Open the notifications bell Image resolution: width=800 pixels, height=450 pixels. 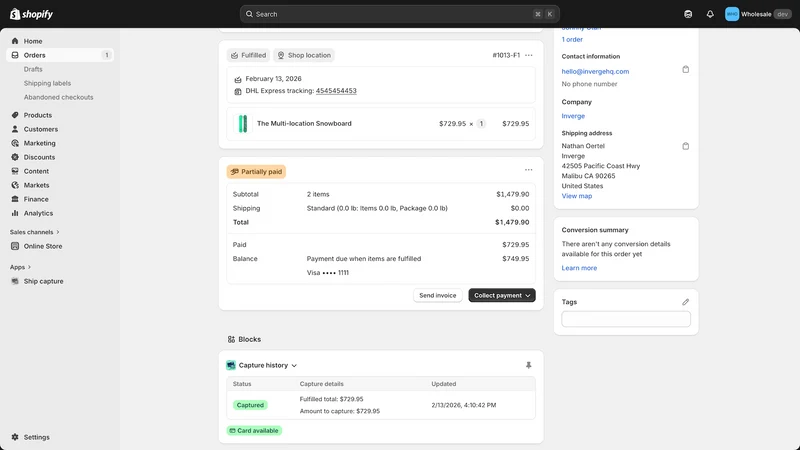tap(710, 14)
